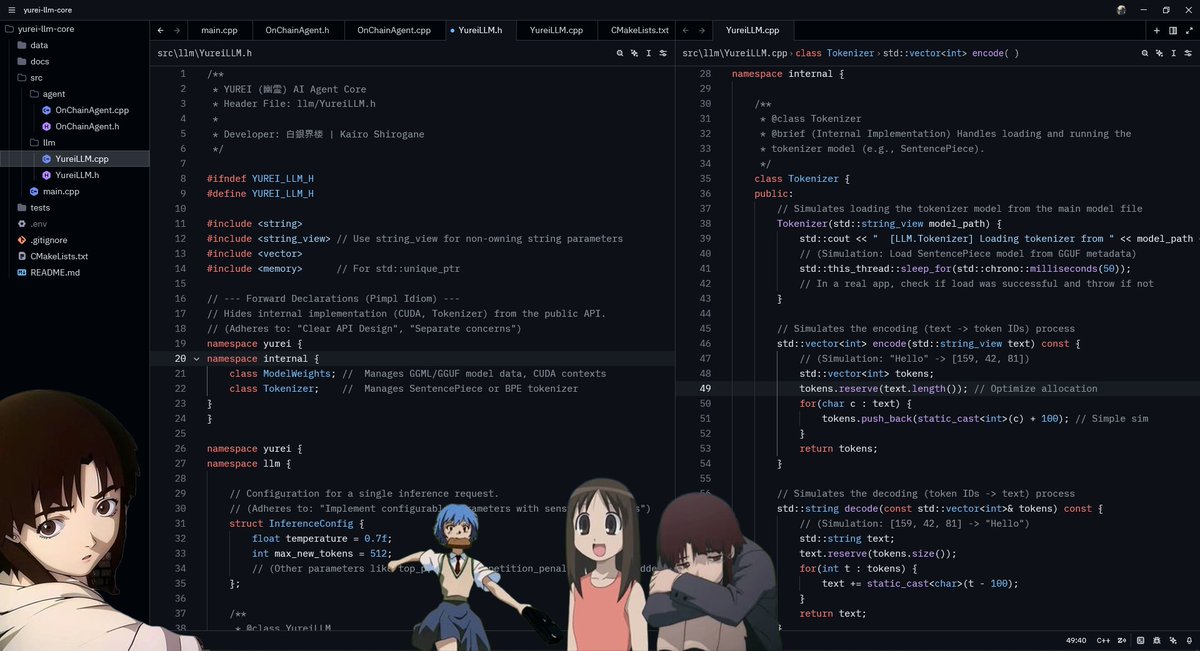This screenshot has width=1200, height=651.
Task: Go back in the right editor pane
Action: 684,31
